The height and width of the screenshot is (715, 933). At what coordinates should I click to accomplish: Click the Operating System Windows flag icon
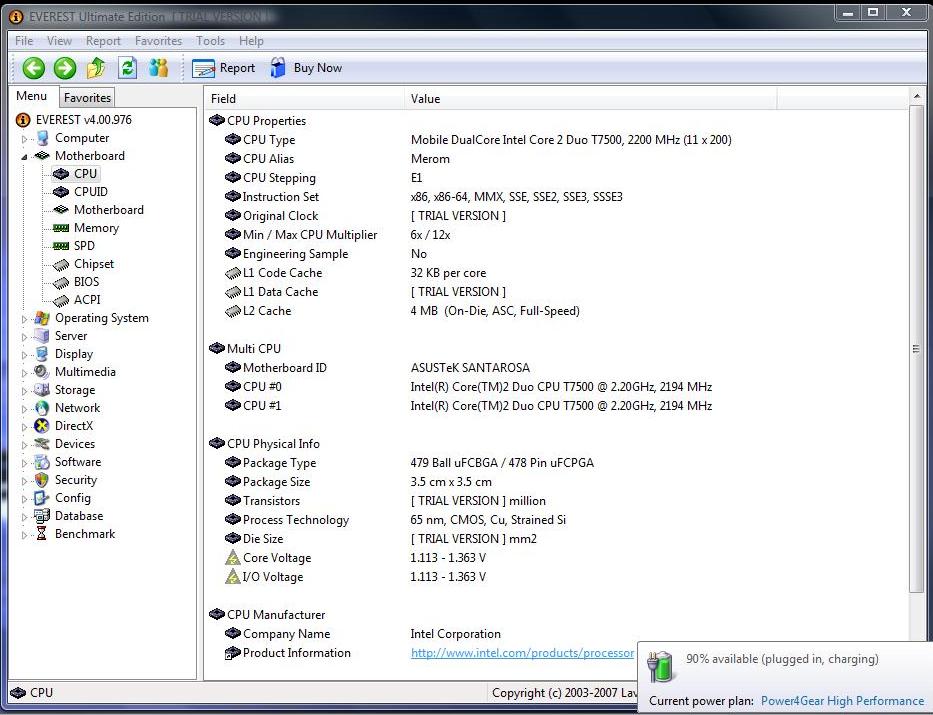click(42, 318)
